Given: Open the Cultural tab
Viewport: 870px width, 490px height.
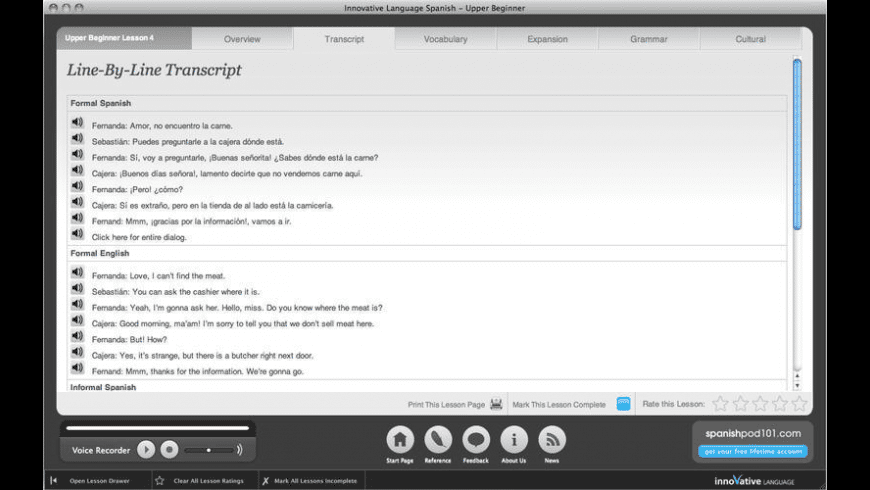Looking at the screenshot, I should click(x=750, y=39).
